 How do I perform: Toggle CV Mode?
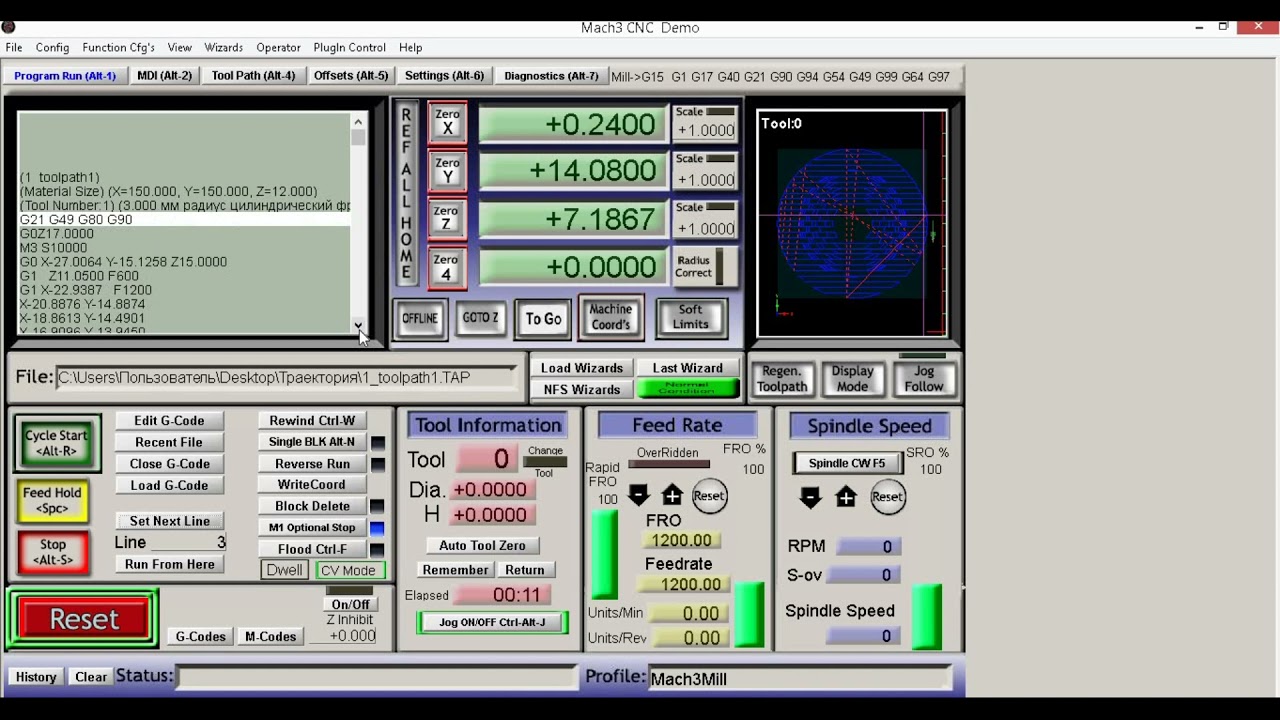click(348, 570)
